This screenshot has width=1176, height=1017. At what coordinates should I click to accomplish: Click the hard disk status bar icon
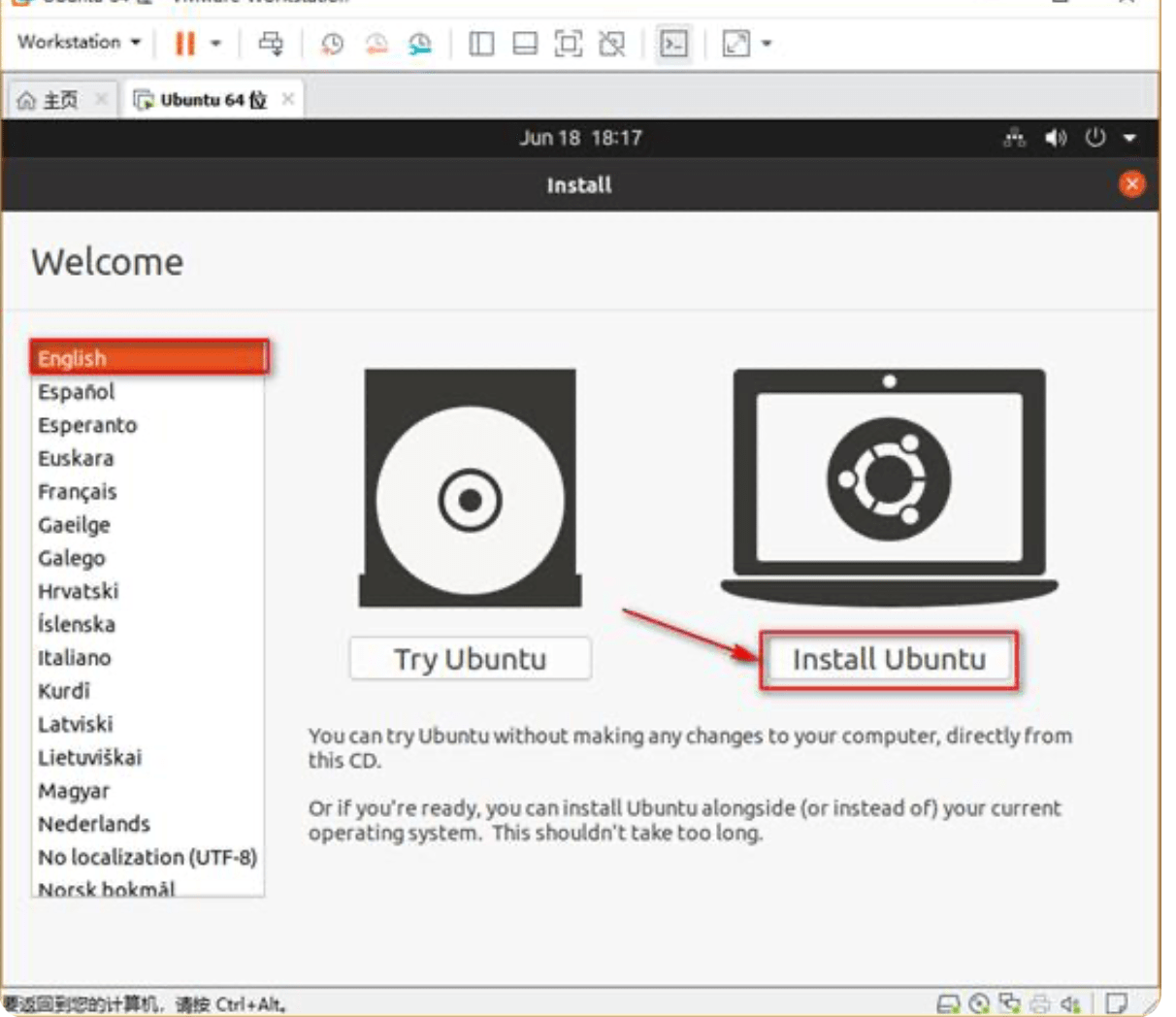pos(948,1004)
